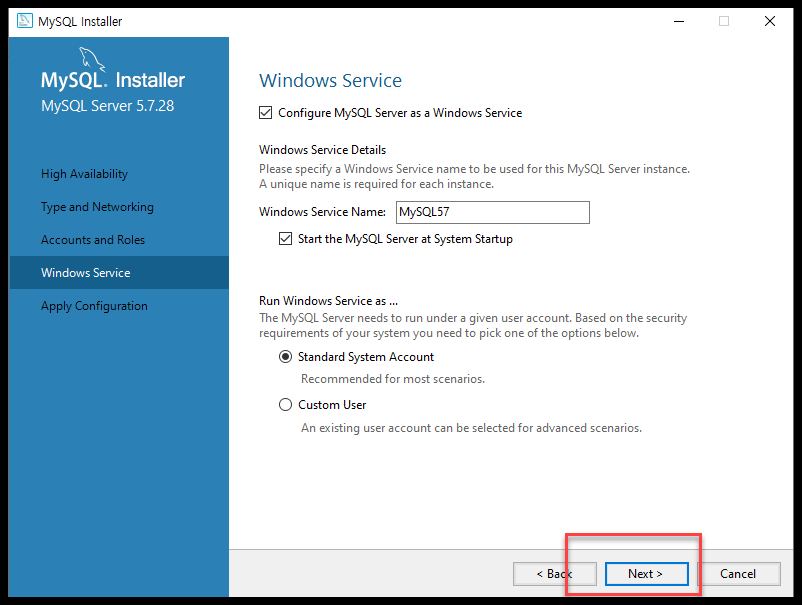Image resolution: width=802 pixels, height=605 pixels.
Task: Select Standard System Account radio option
Action: click(x=285, y=356)
